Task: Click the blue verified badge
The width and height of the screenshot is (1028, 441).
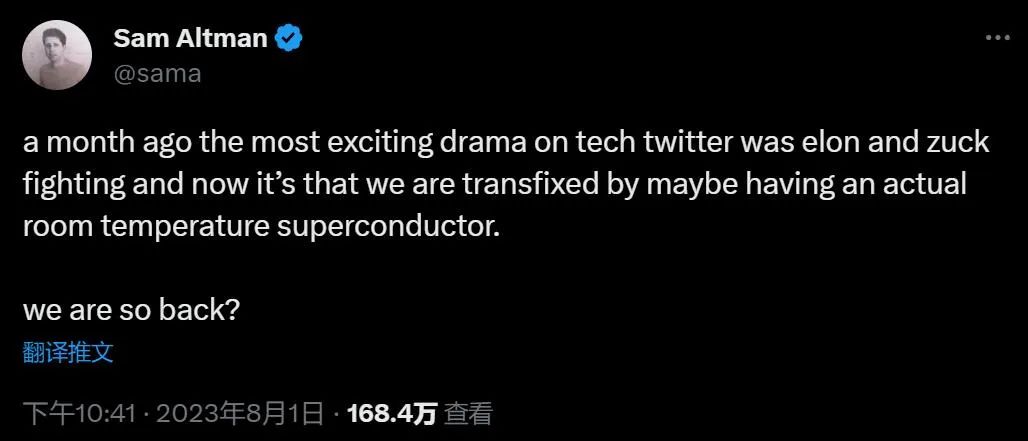Action: [288, 39]
